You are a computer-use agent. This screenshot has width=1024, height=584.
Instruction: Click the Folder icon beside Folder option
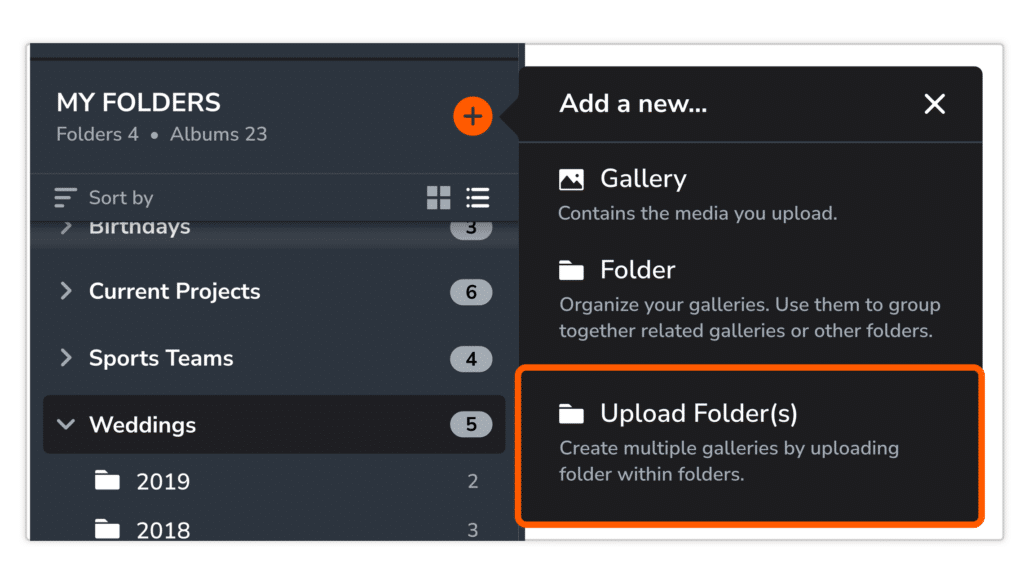click(570, 268)
